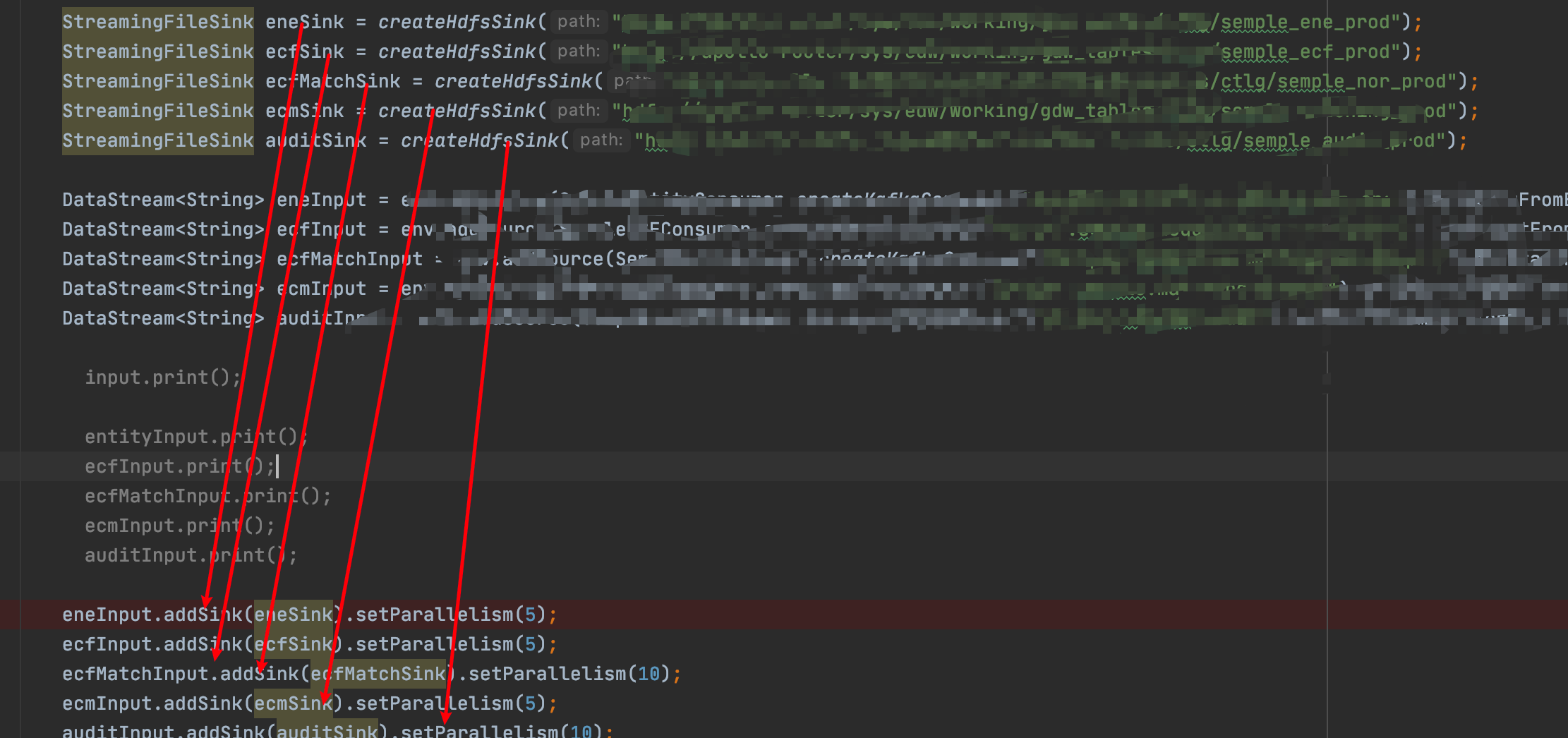Image resolution: width=1568 pixels, height=738 pixels.
Task: Click the 'auditInput.print();' statement
Action: click(x=191, y=555)
